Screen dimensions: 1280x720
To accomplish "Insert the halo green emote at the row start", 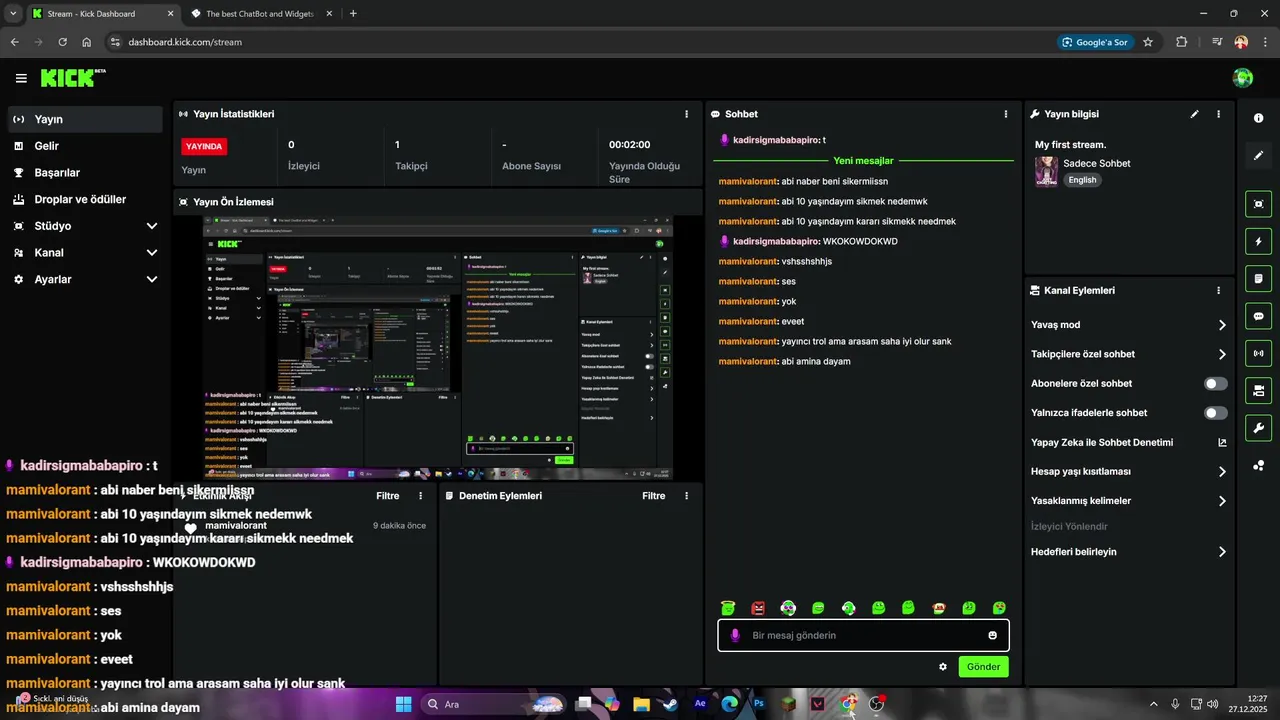I will 728,608.
